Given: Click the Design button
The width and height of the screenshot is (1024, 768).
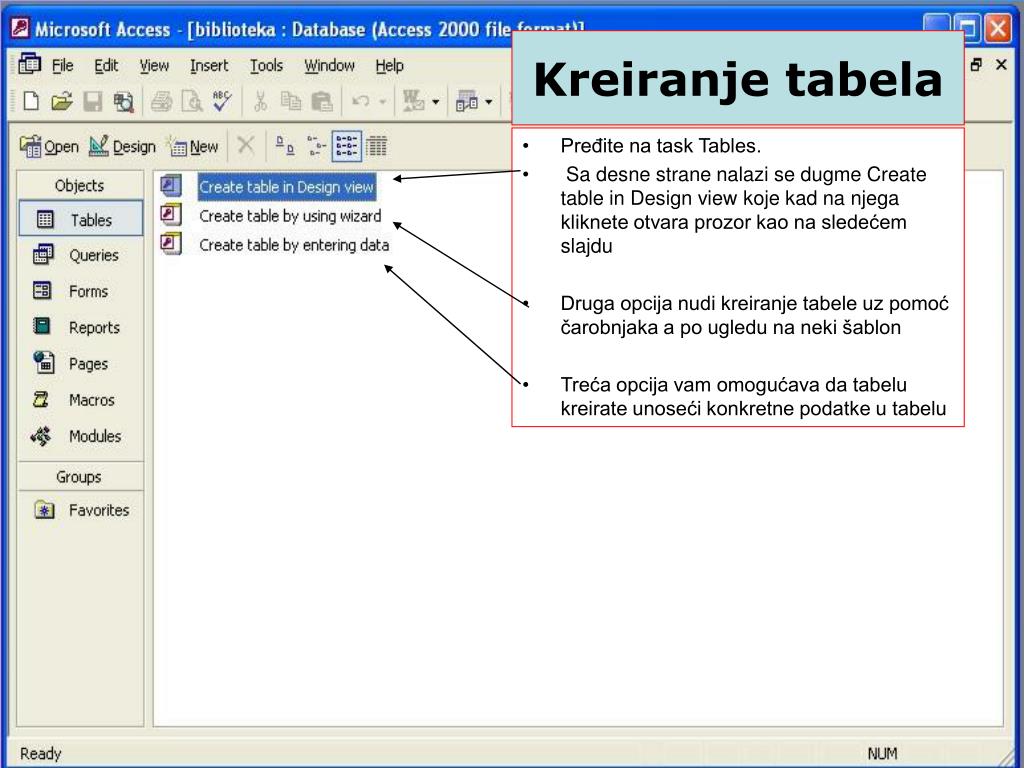Looking at the screenshot, I should click(x=122, y=146).
